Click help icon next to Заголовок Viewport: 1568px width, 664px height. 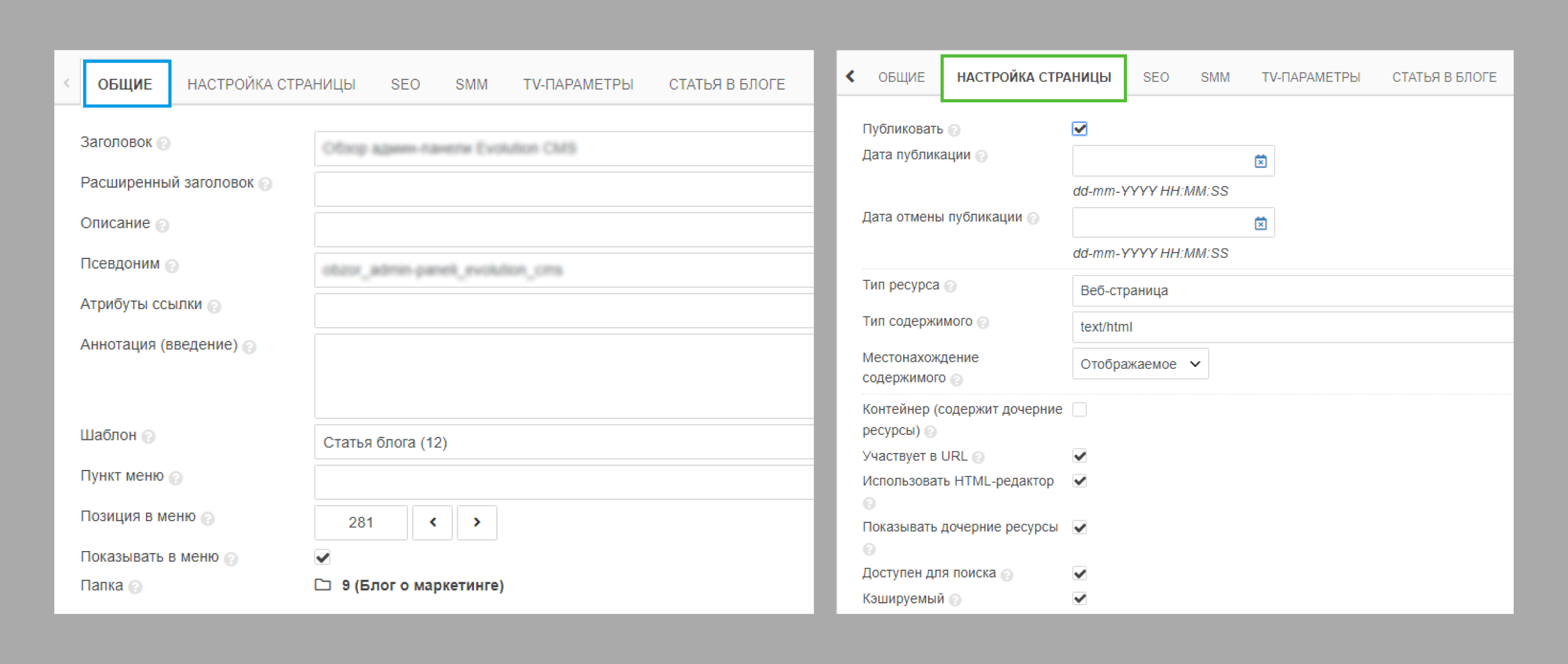164,144
